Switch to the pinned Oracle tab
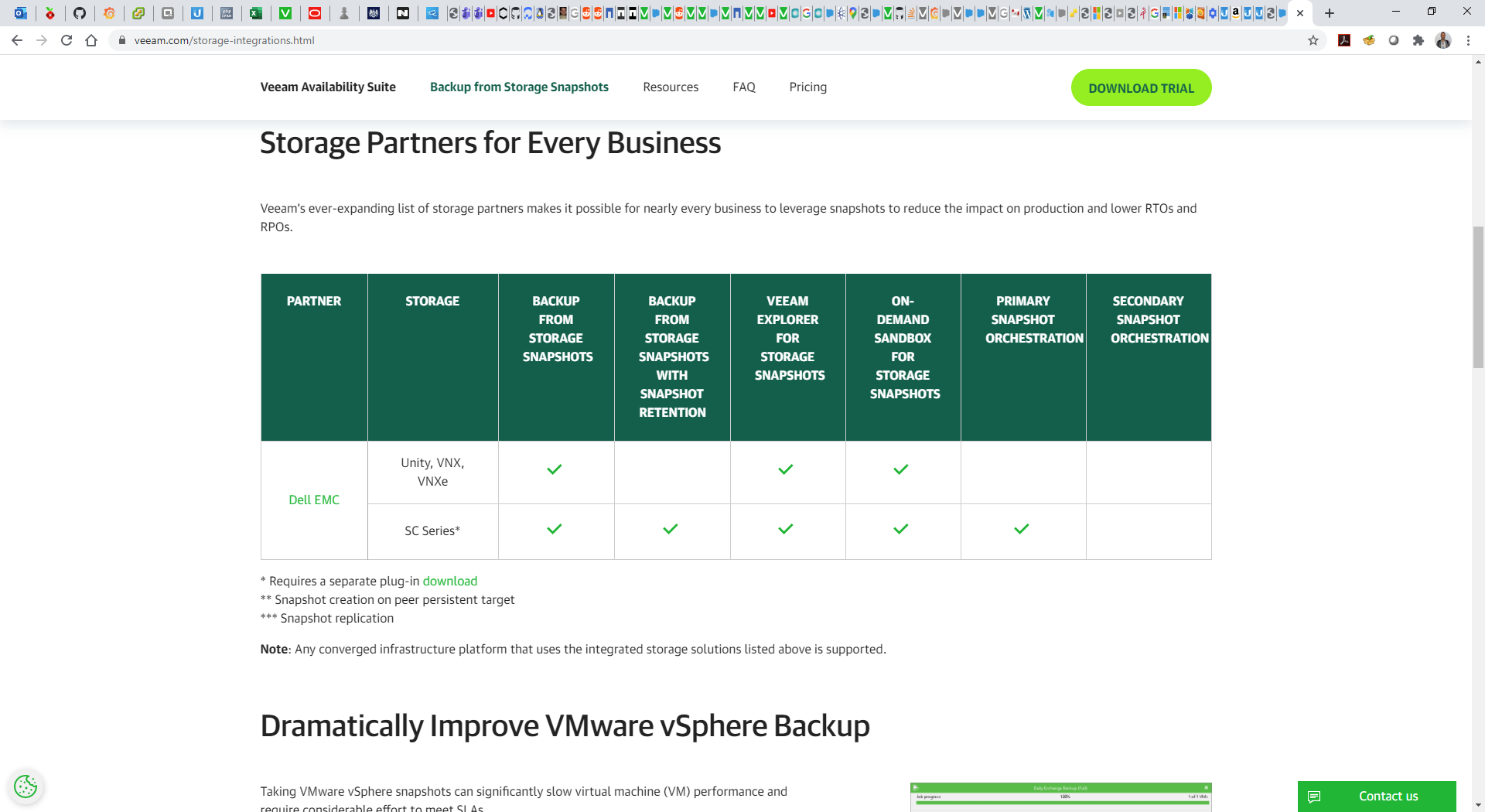 tap(315, 13)
